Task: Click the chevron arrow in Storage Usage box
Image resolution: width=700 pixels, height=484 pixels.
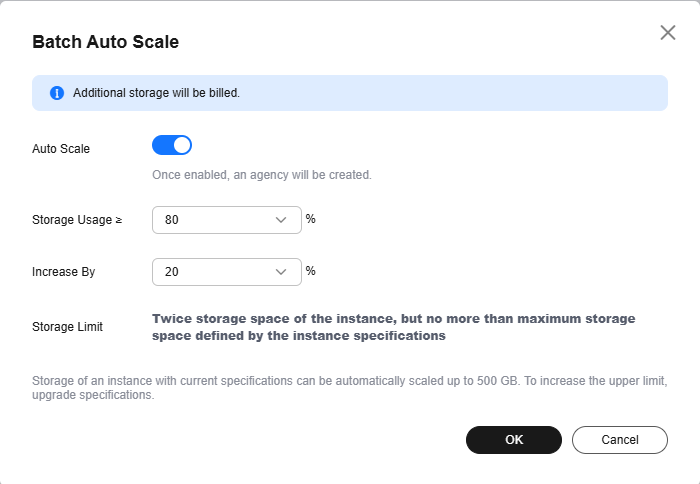Action: click(x=281, y=220)
